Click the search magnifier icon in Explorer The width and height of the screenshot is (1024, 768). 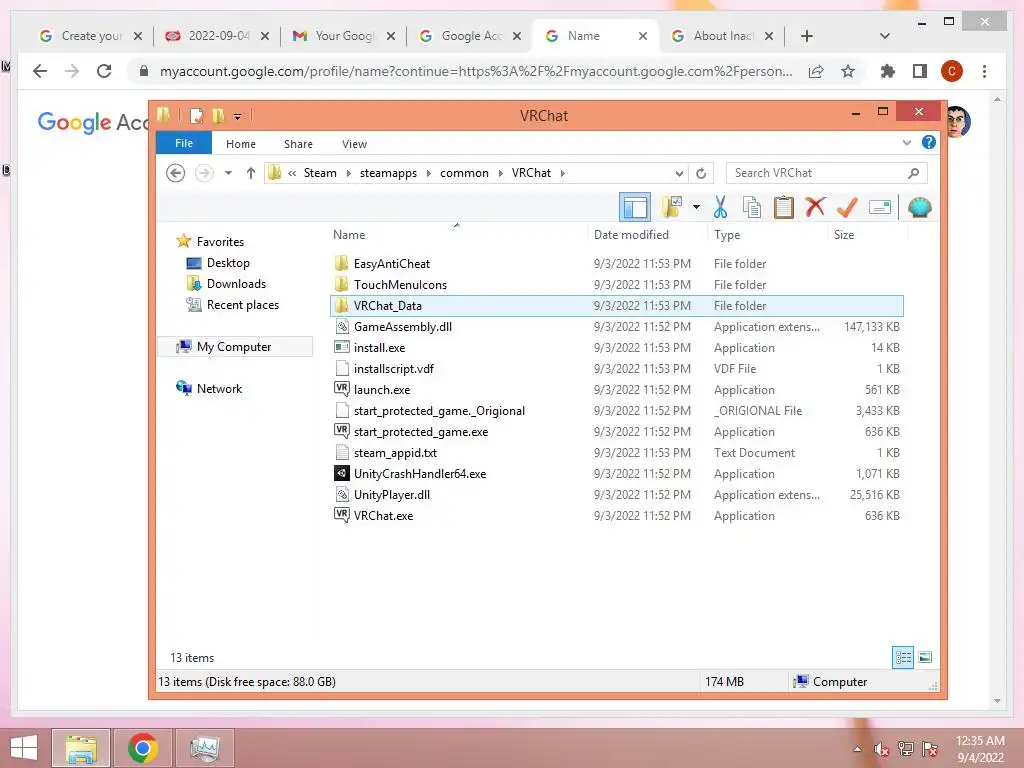(914, 173)
